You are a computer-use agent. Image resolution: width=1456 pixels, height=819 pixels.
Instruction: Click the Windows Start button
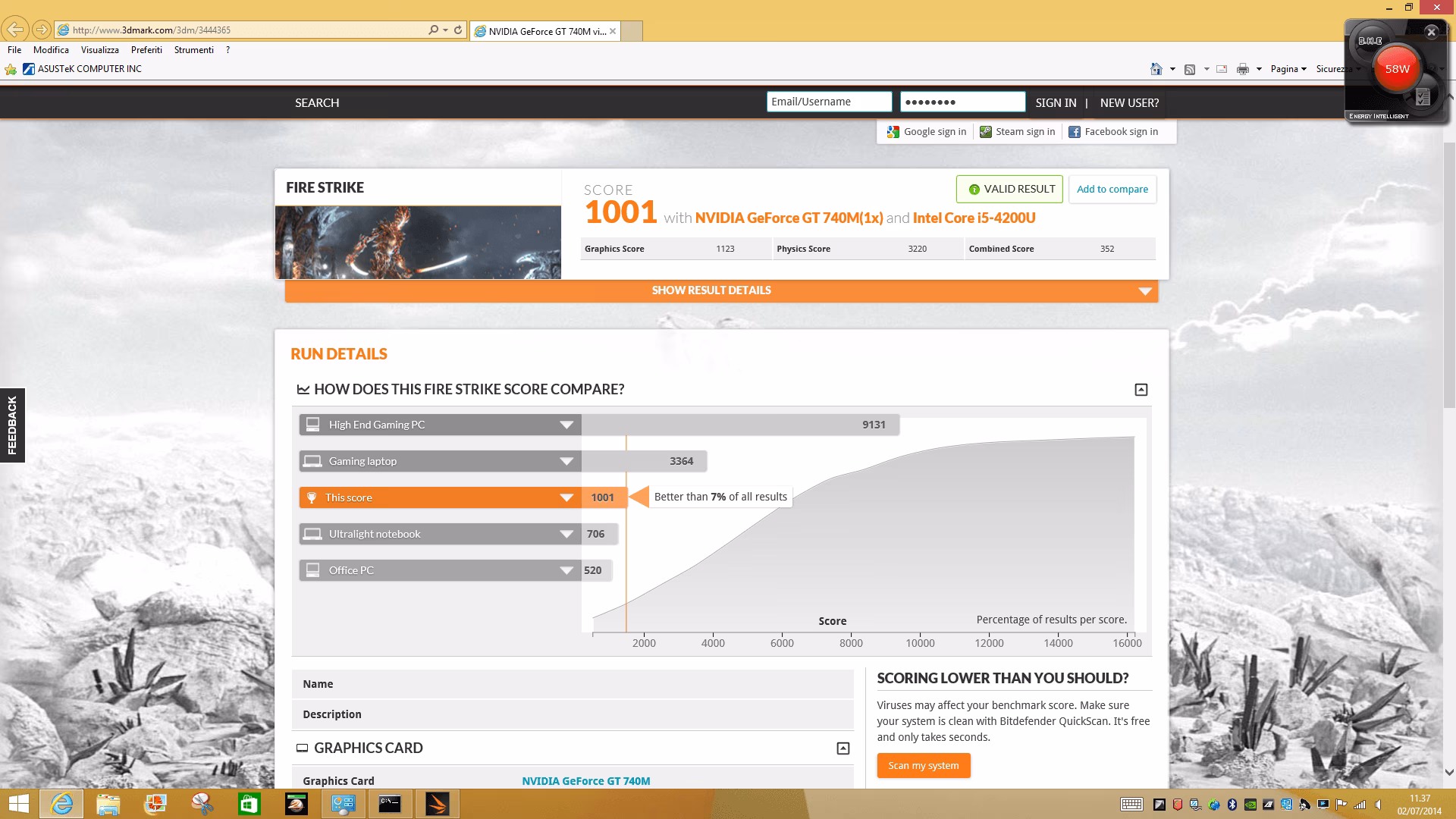click(x=18, y=804)
